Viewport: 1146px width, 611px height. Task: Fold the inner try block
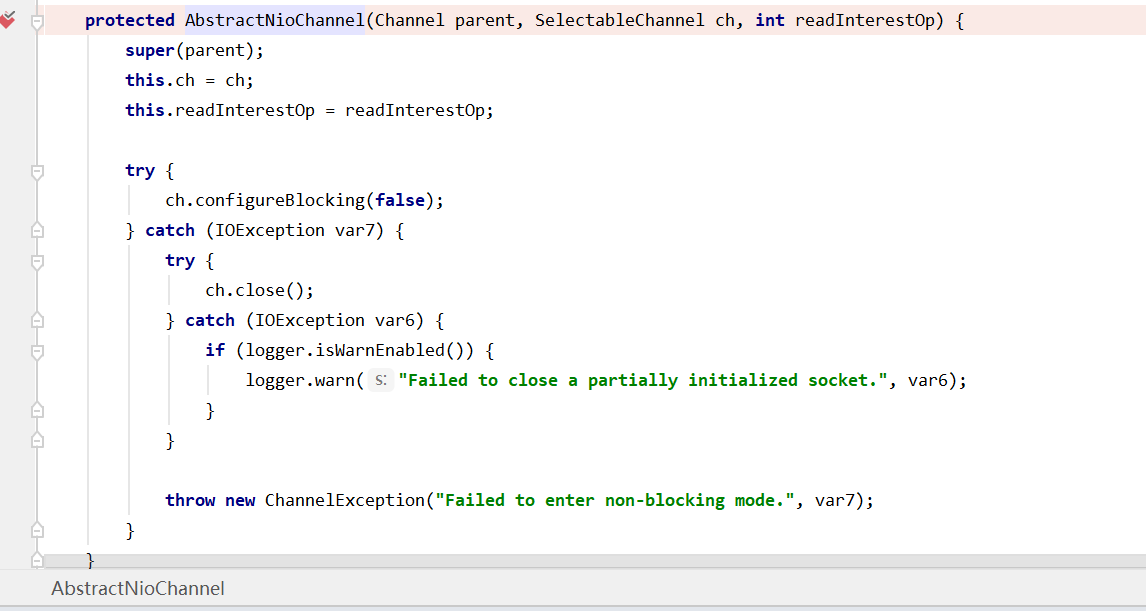pos(37,262)
